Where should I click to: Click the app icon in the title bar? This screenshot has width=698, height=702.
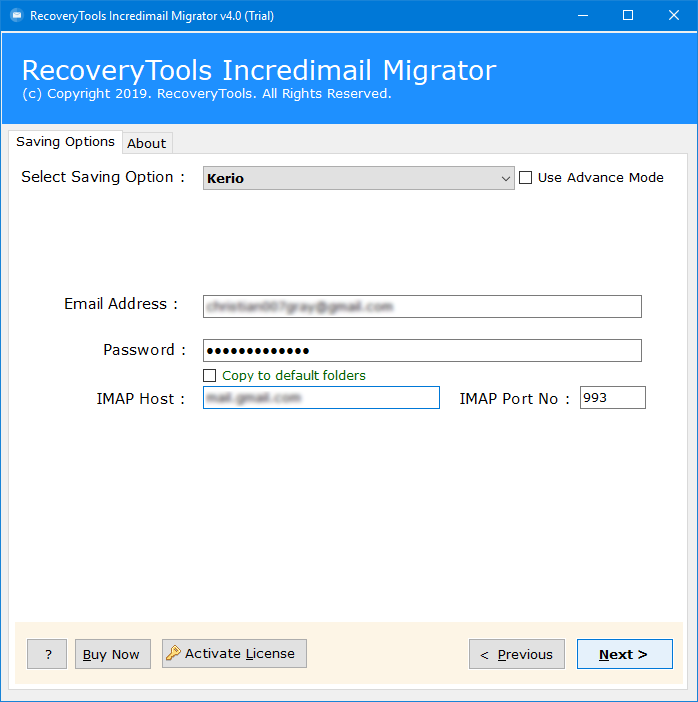tap(17, 16)
